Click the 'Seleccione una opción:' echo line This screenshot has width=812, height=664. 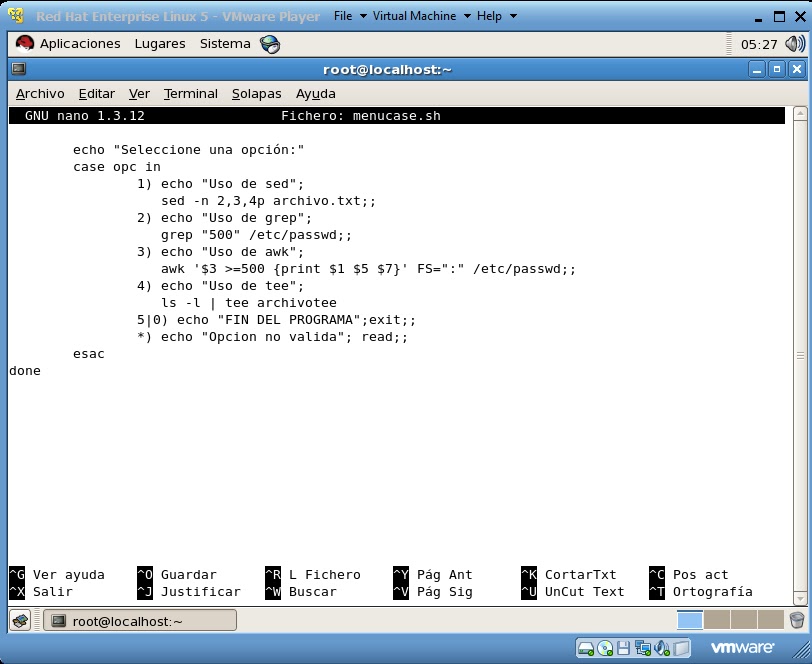188,150
